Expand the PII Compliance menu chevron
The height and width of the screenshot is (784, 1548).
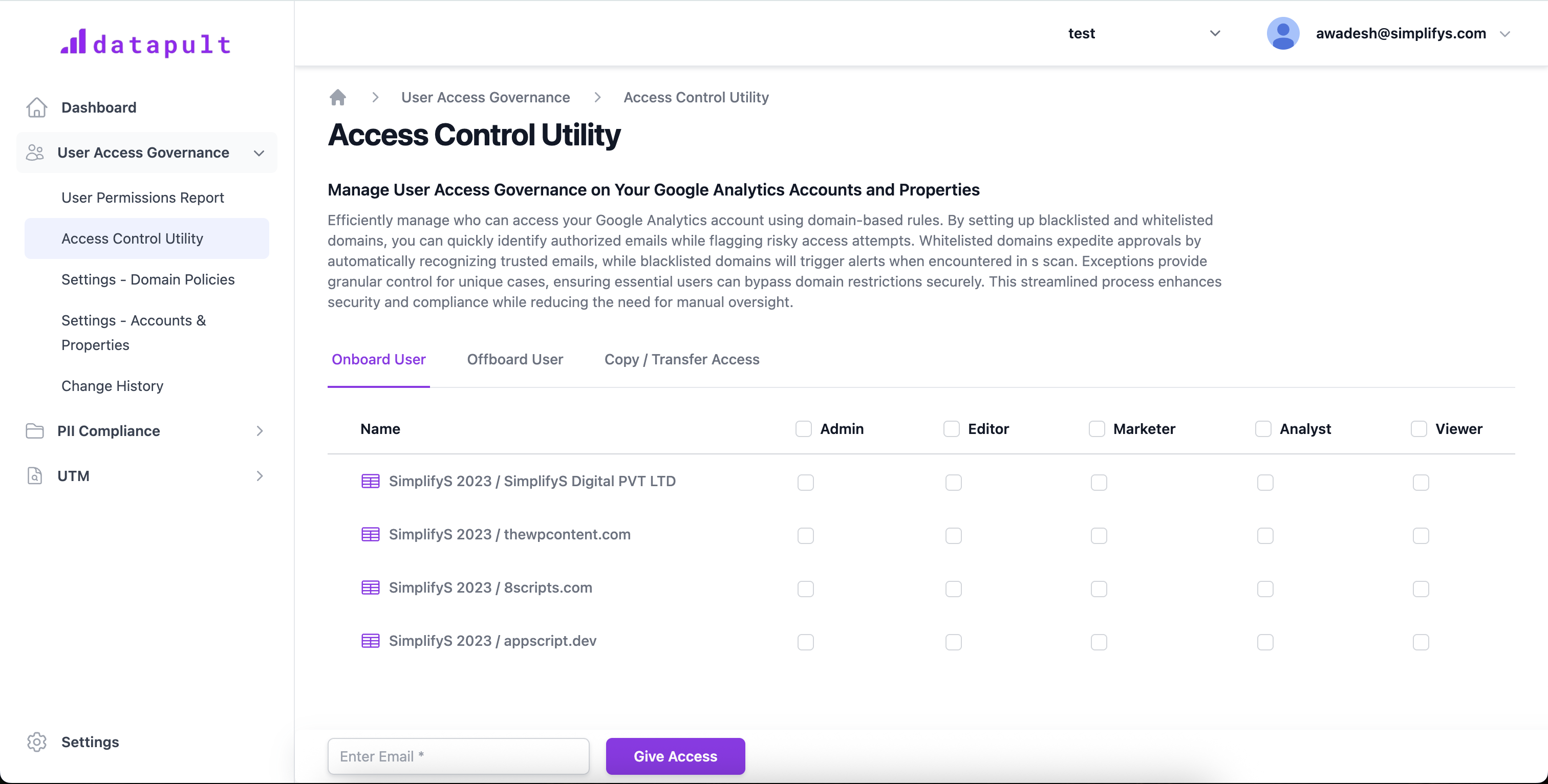(260, 431)
